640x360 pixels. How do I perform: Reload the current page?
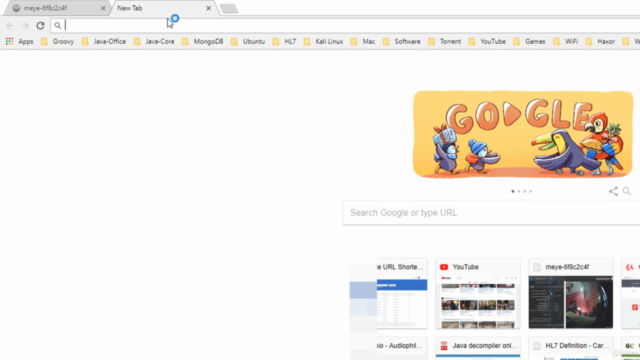(40, 25)
